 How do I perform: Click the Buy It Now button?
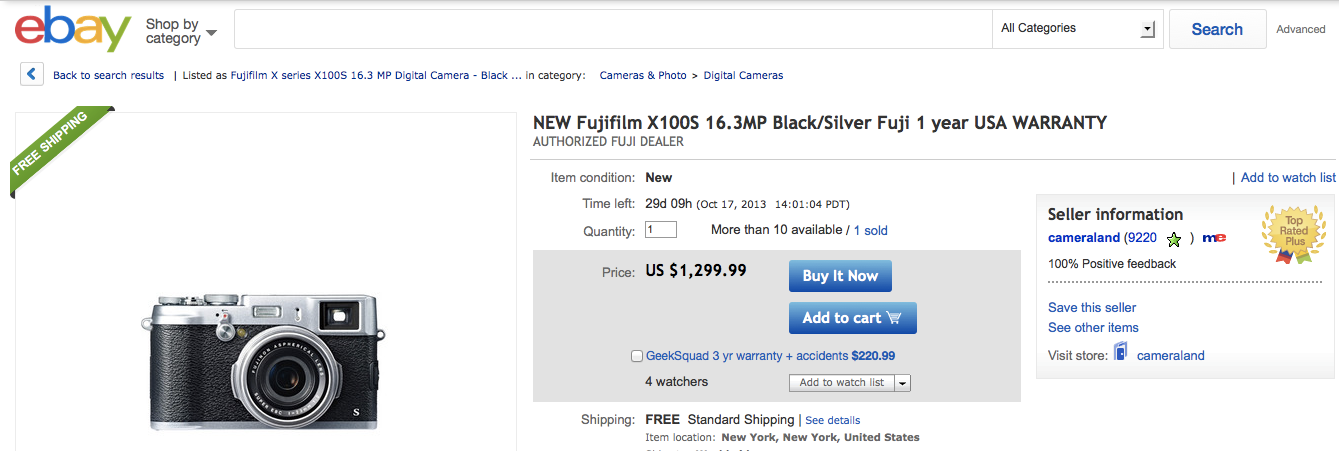point(840,276)
